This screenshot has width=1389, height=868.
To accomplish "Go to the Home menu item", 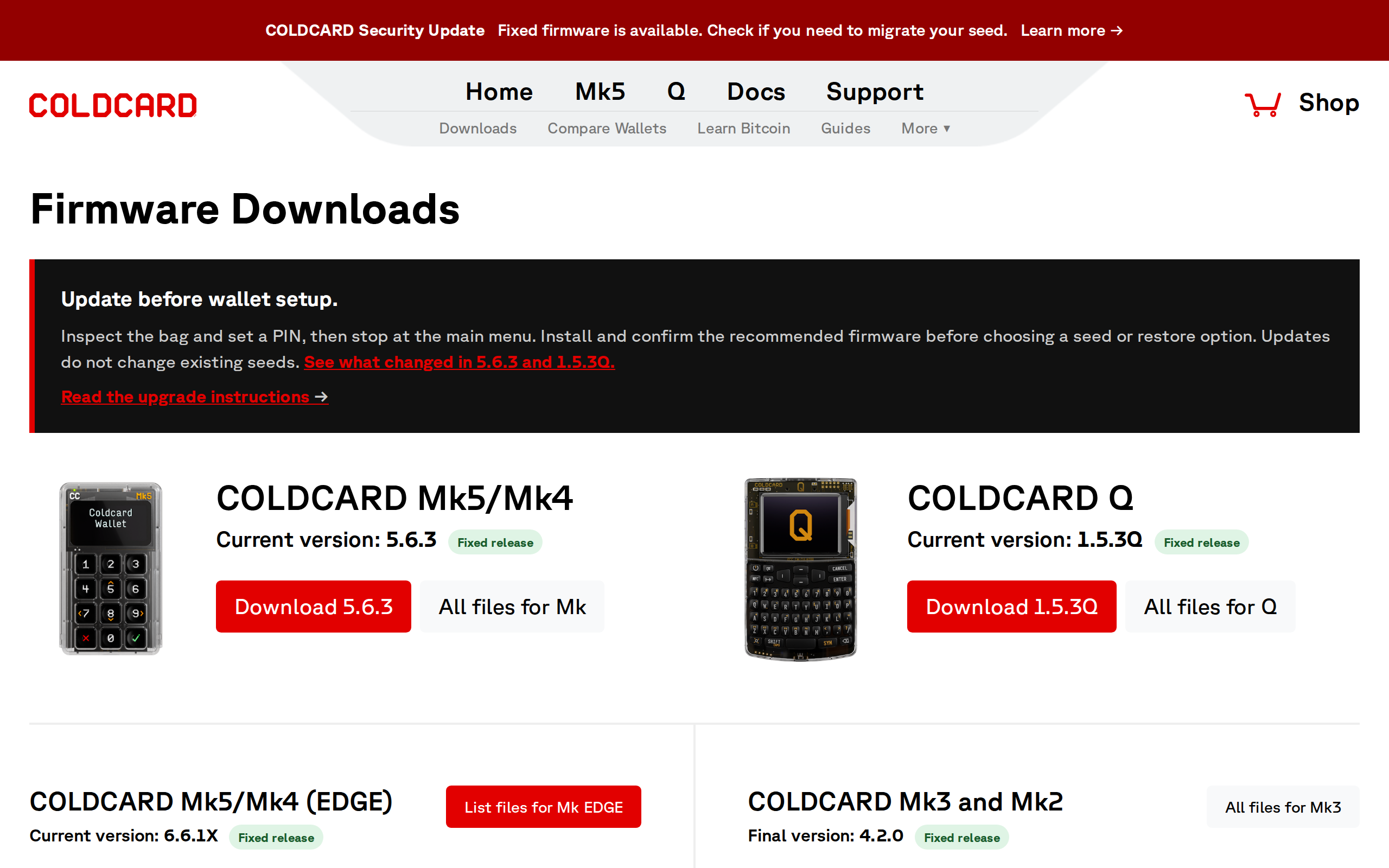I will coord(499,92).
